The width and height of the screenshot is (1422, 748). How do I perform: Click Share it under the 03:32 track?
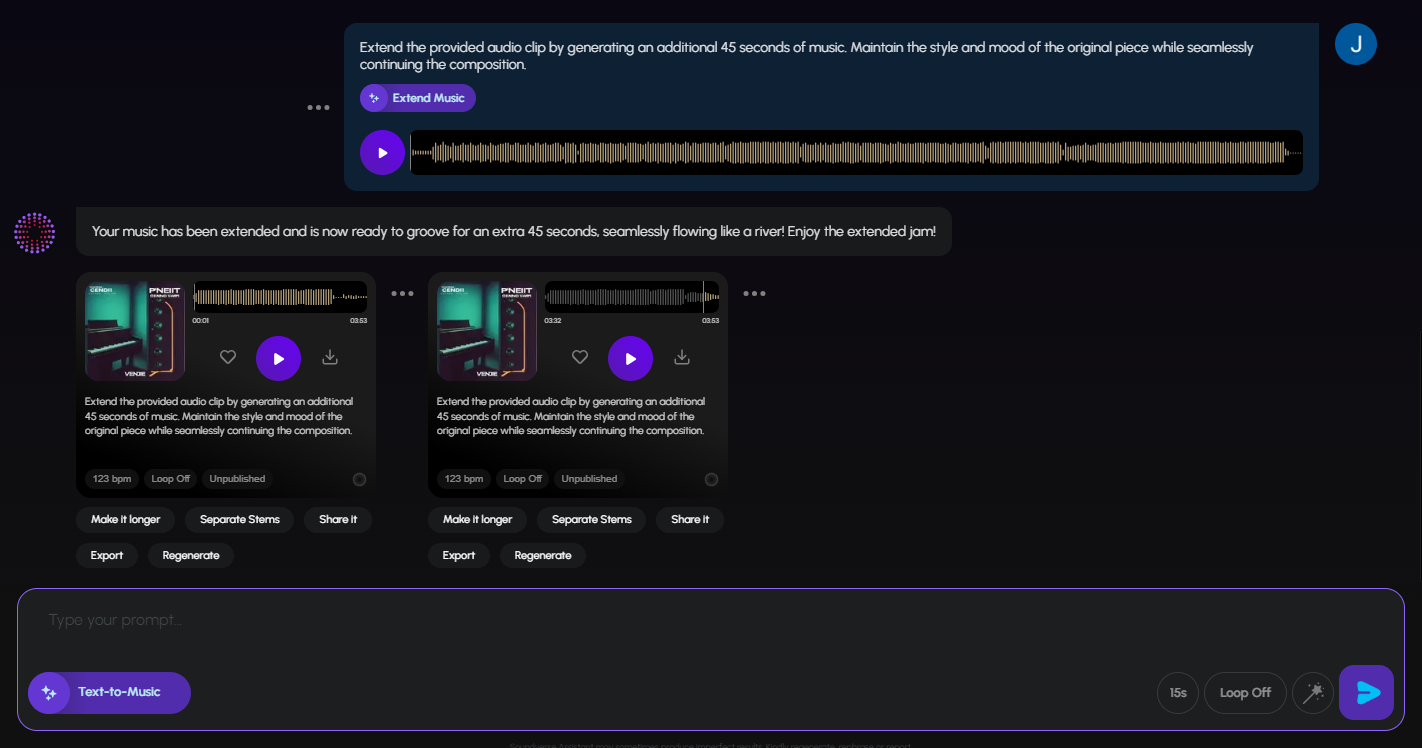click(690, 520)
